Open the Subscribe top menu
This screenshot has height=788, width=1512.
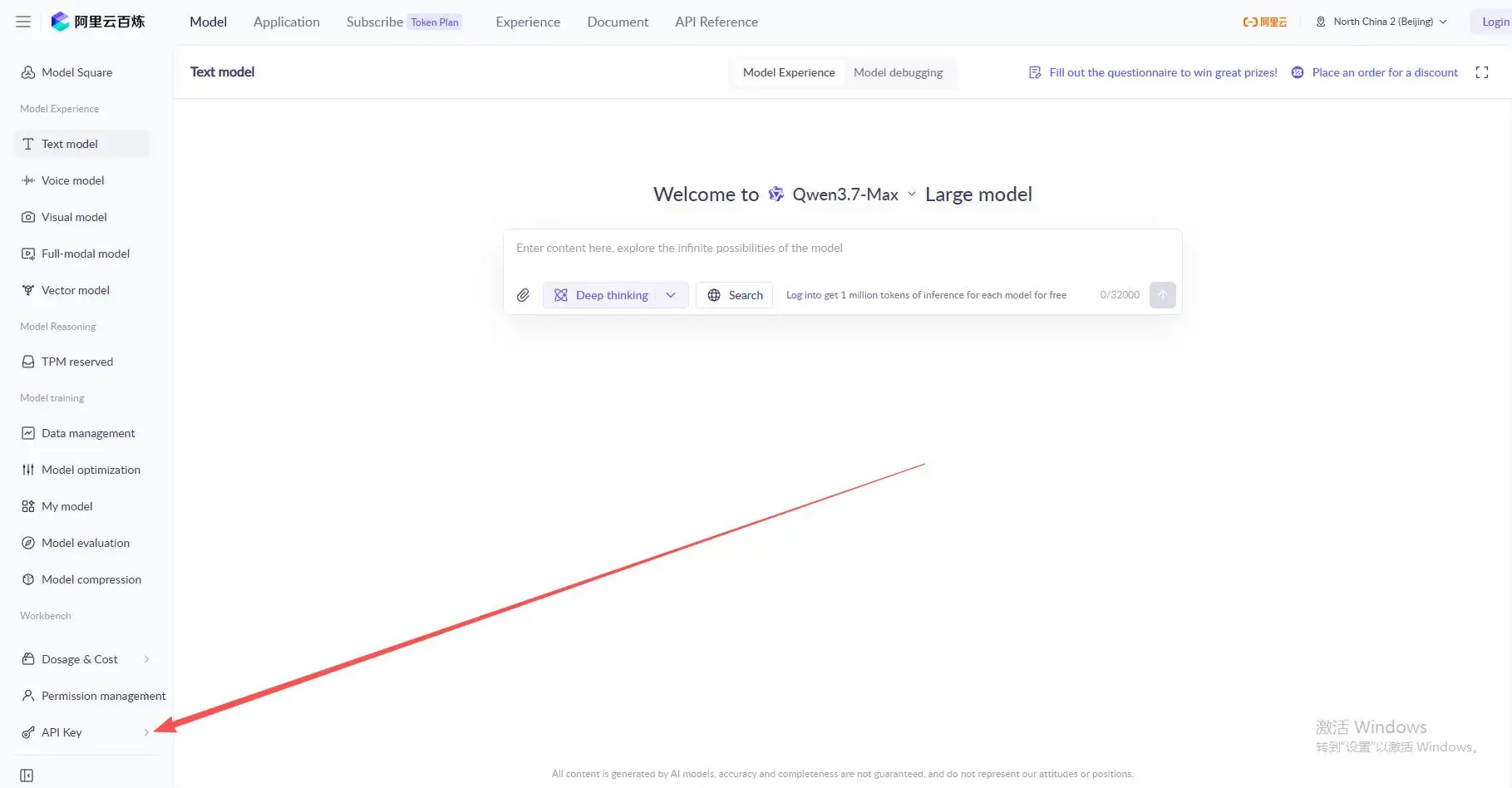[x=375, y=22]
